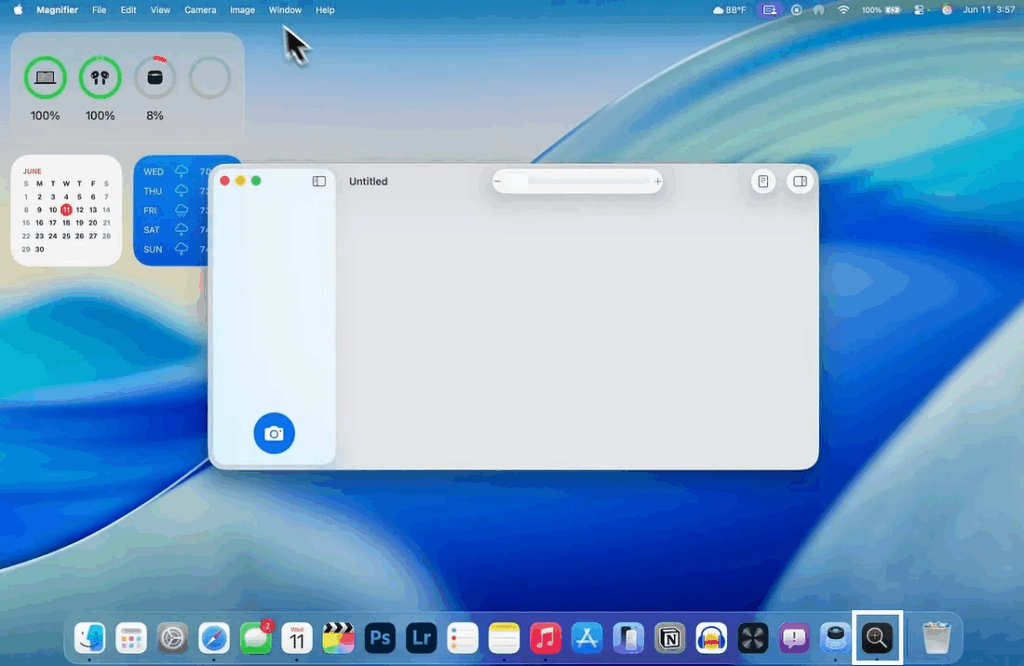The width and height of the screenshot is (1024, 666).
Task: Click the middle of the zoom slider
Action: (x=577, y=181)
